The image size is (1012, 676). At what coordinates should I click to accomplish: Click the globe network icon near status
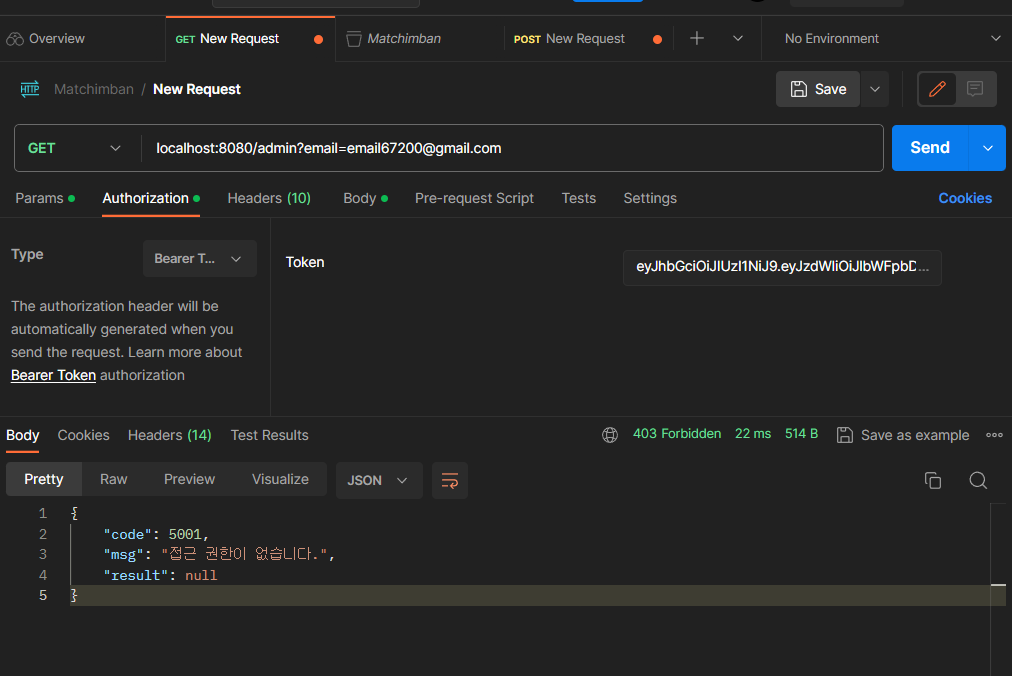(x=610, y=435)
